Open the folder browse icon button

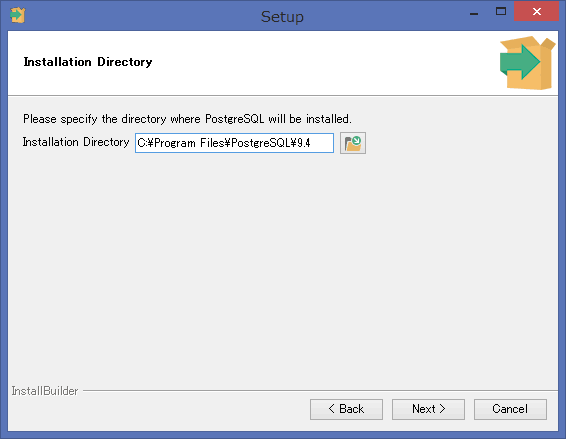pos(353,143)
